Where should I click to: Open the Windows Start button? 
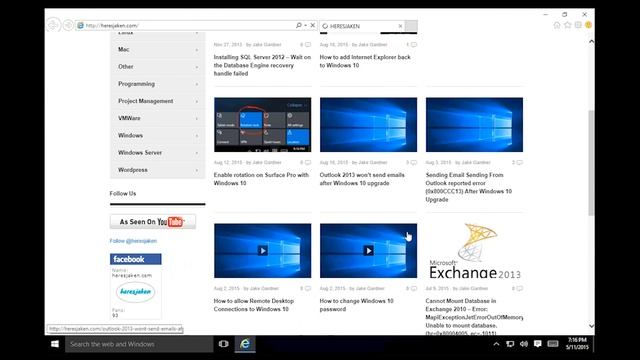pos(55,344)
